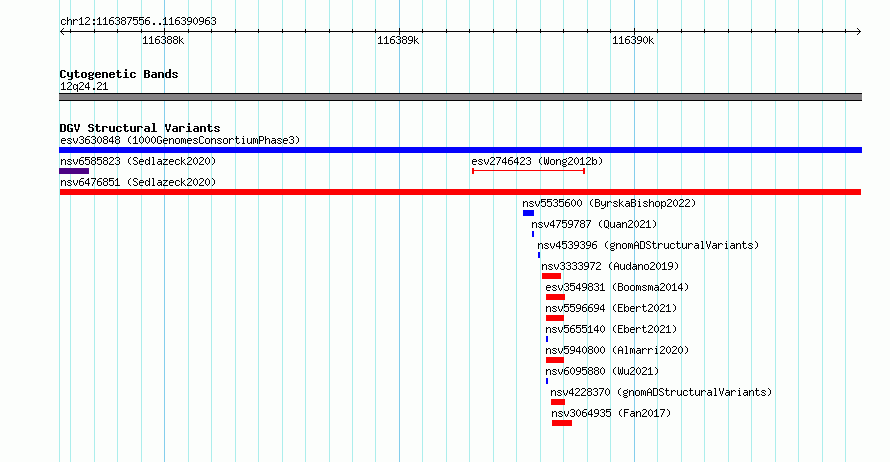Select the nsv5596694 red variant block

coord(555,318)
